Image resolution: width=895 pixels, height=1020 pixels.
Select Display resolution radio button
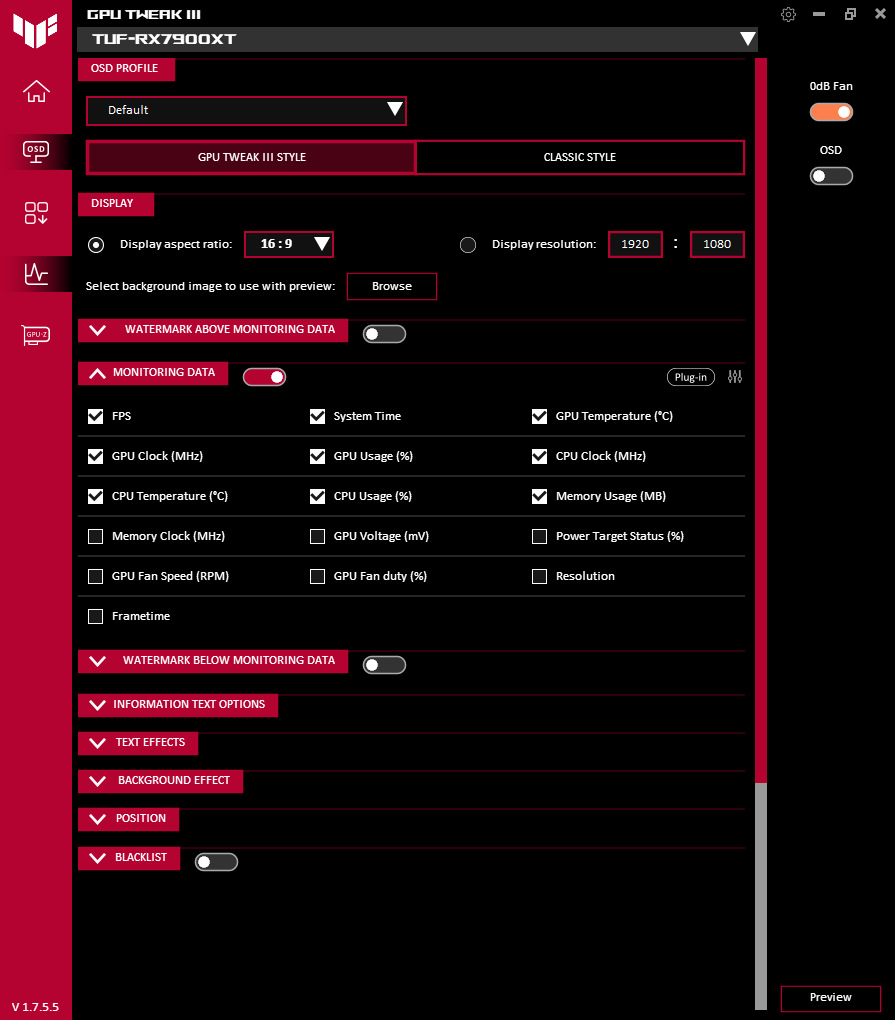click(x=468, y=245)
